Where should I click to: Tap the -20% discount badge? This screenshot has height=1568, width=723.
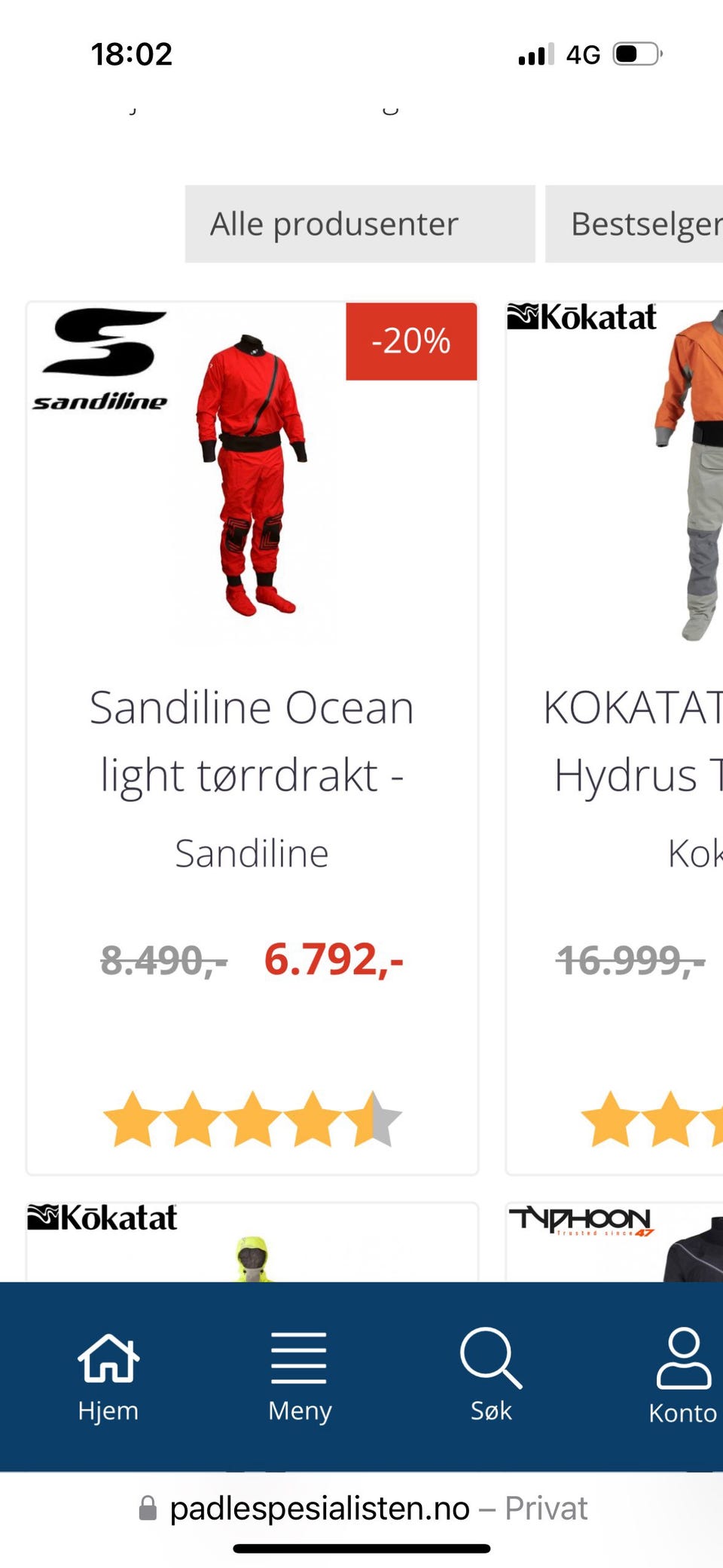(x=411, y=341)
